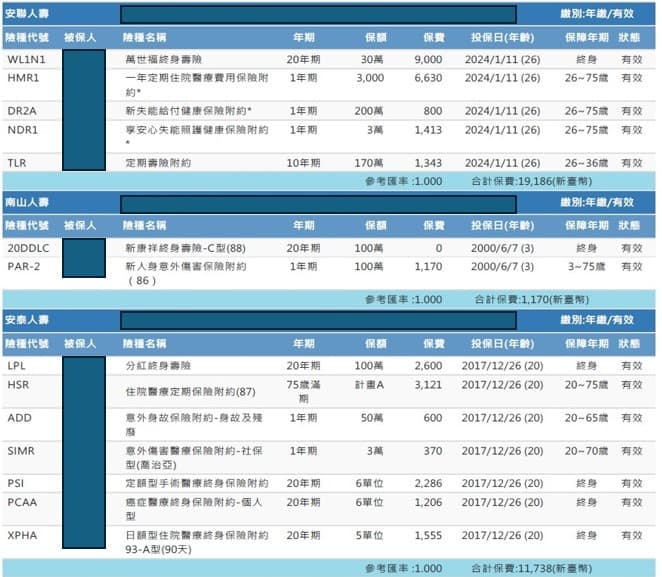Click the 合計保費:19,186(新臺幣) total

pyautogui.click(x=532, y=181)
